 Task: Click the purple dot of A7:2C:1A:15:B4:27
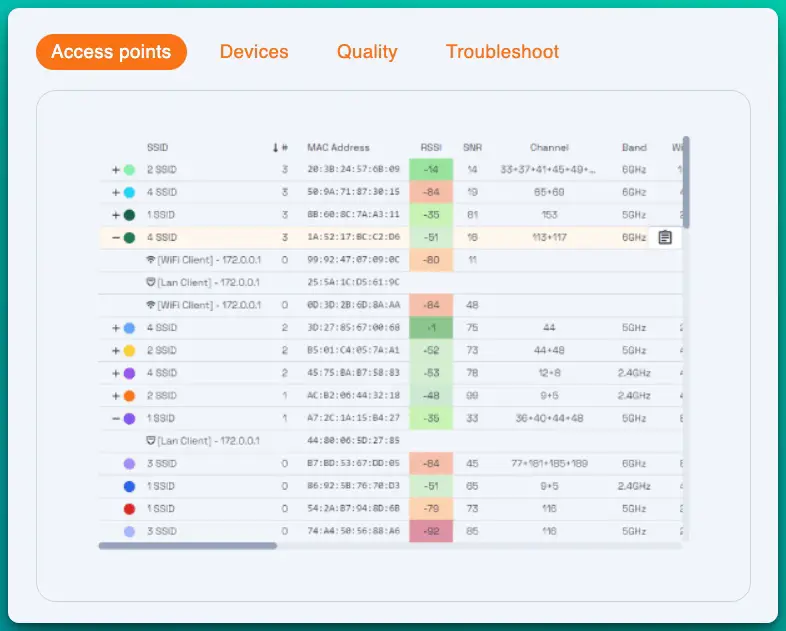coord(129,418)
